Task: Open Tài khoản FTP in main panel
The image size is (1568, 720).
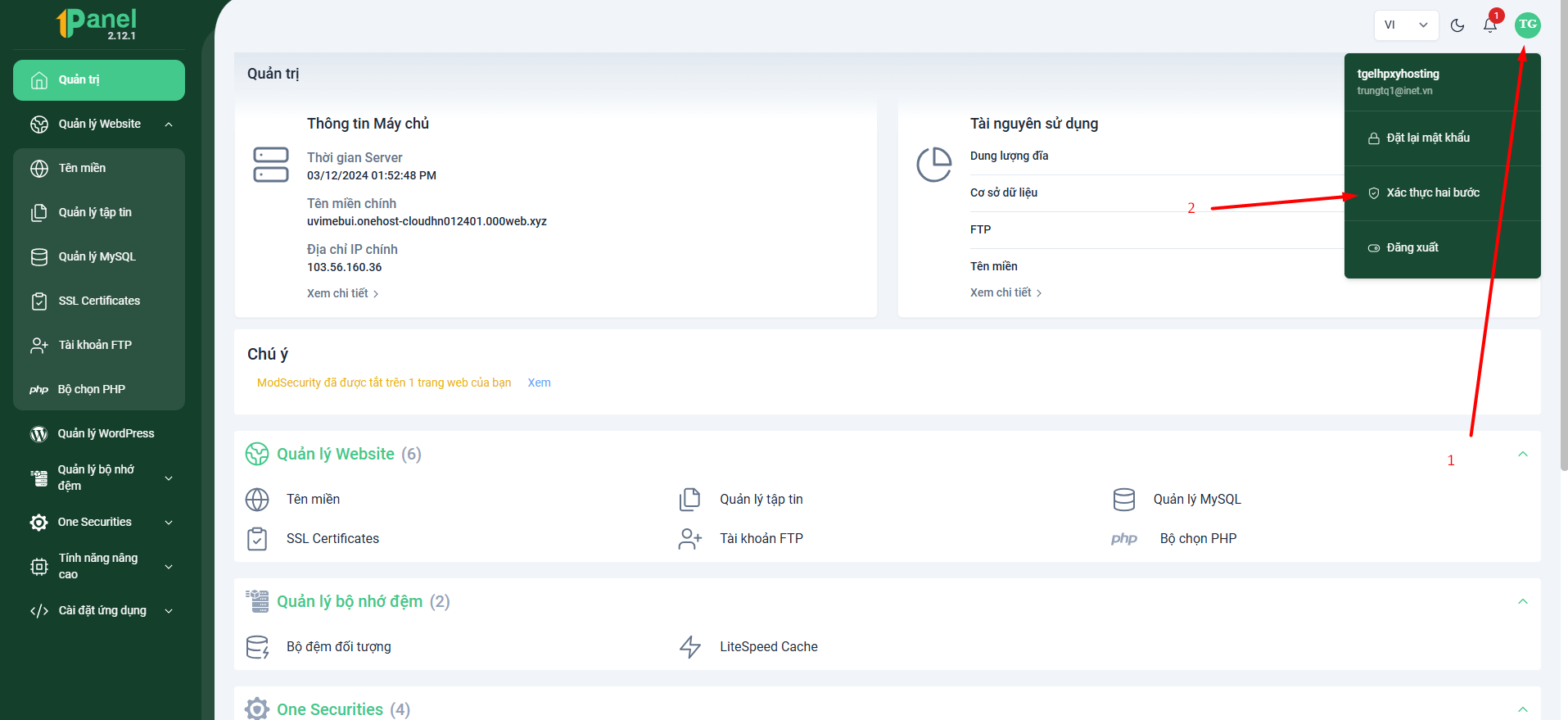Action: coord(761,539)
